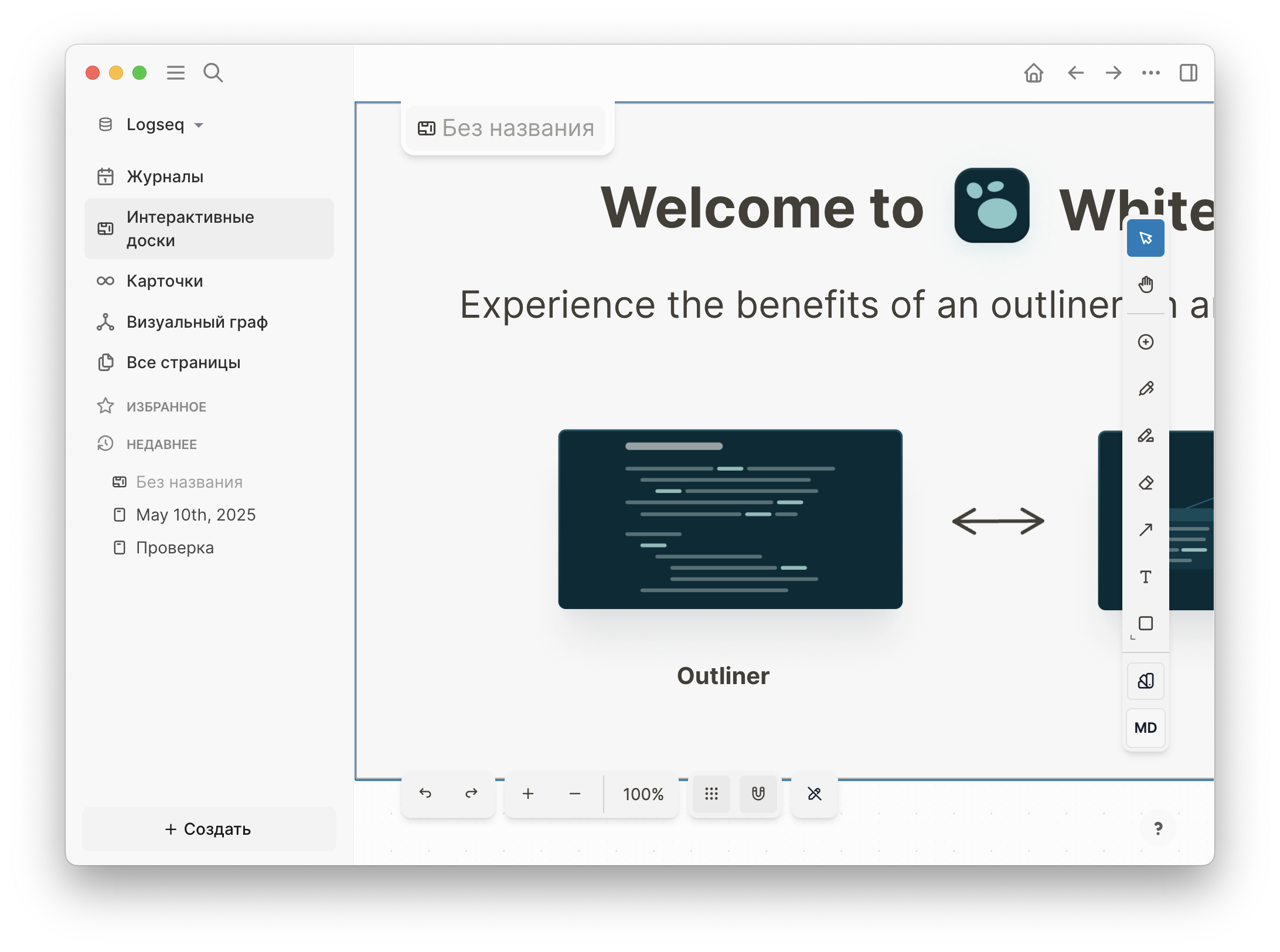The image size is (1280, 952).
Task: Activate the Hand pan tool
Action: (1146, 285)
